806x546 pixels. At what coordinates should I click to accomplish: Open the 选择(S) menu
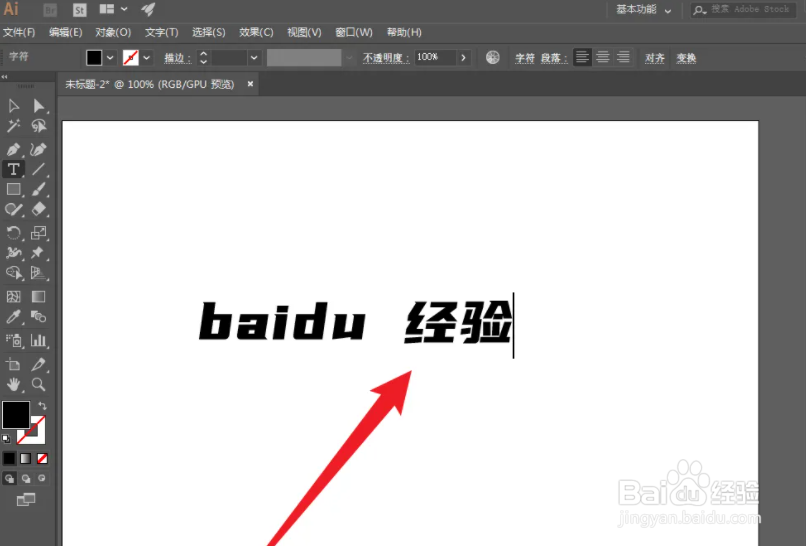click(x=209, y=32)
